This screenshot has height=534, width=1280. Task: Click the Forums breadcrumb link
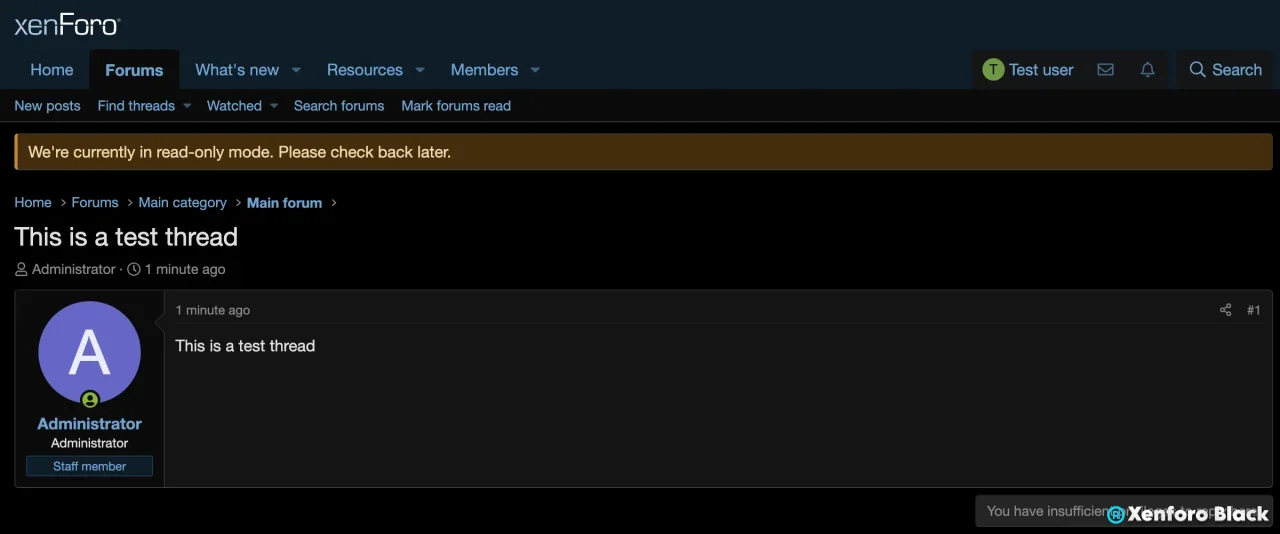95,202
